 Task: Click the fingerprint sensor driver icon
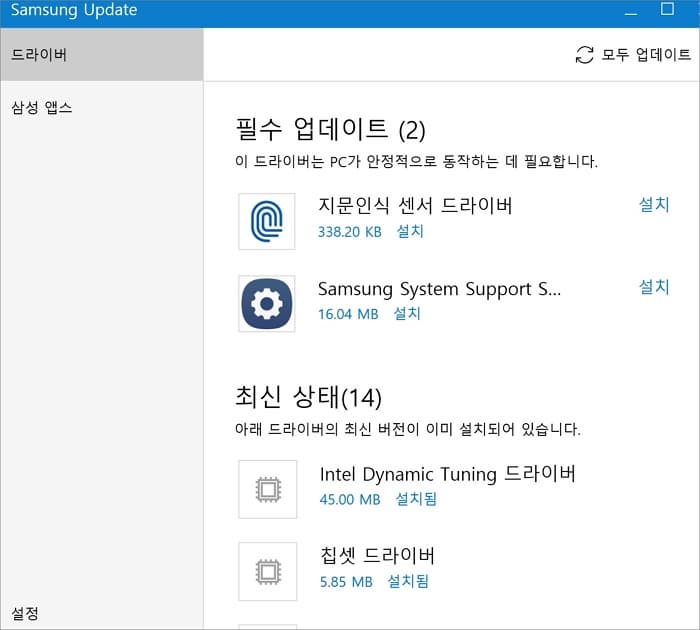(x=267, y=221)
